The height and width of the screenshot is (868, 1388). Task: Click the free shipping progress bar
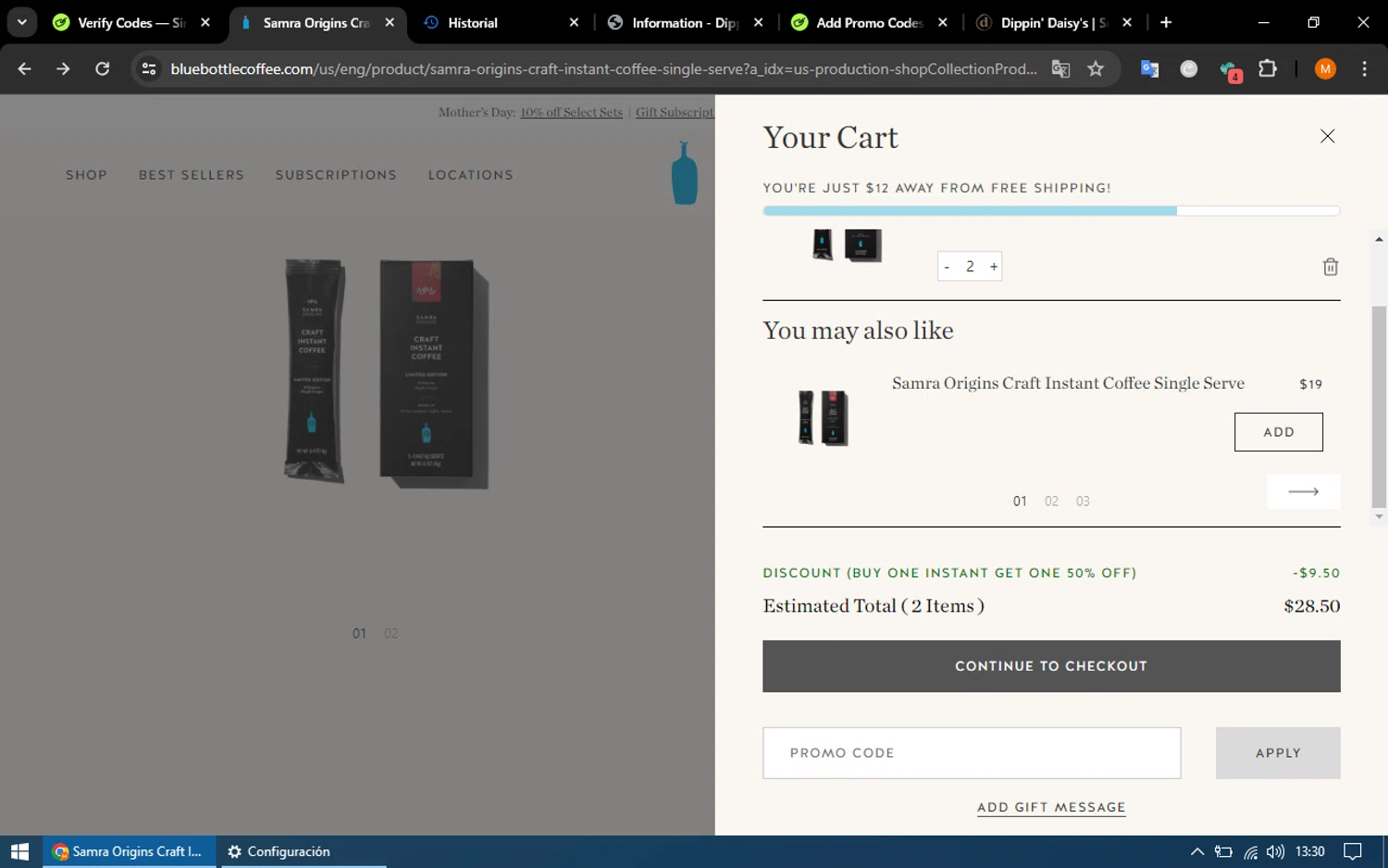(1051, 211)
